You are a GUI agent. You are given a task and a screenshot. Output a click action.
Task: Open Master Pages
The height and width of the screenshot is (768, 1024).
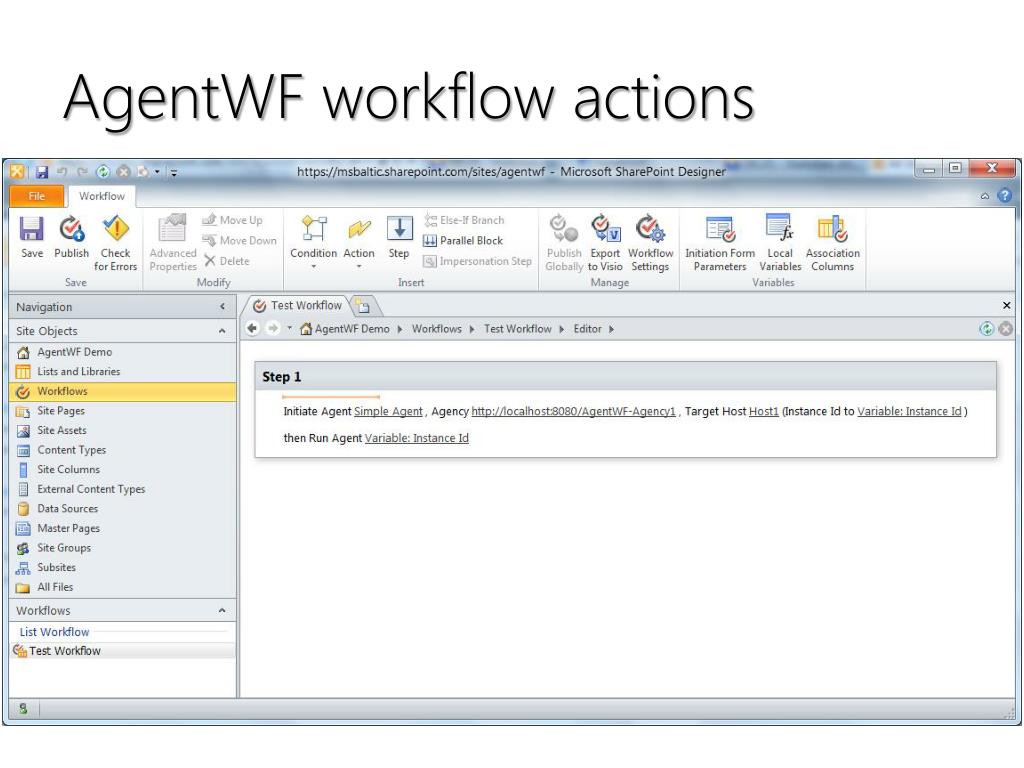123,528
